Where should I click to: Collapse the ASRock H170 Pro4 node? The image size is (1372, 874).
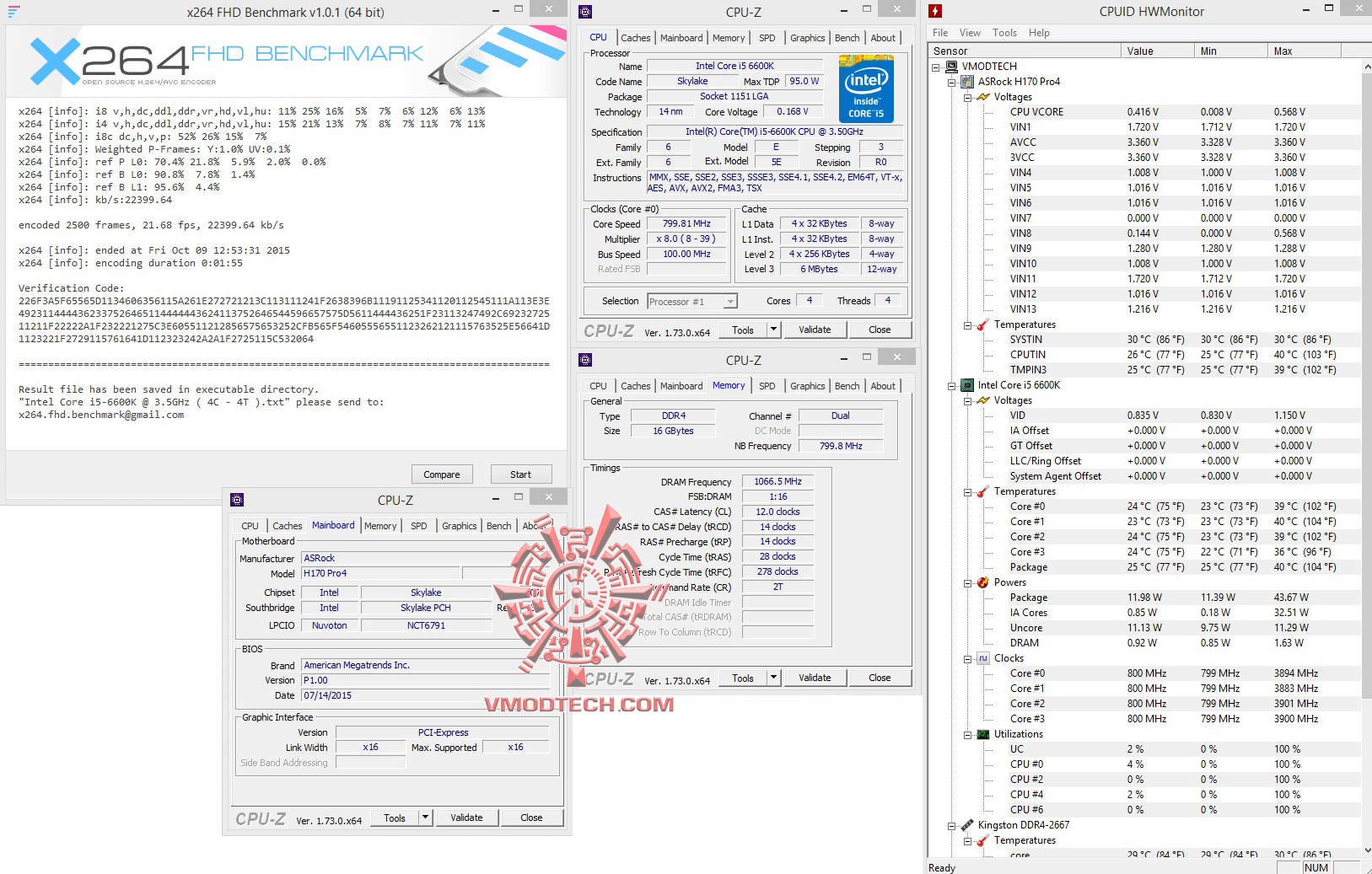951,82
